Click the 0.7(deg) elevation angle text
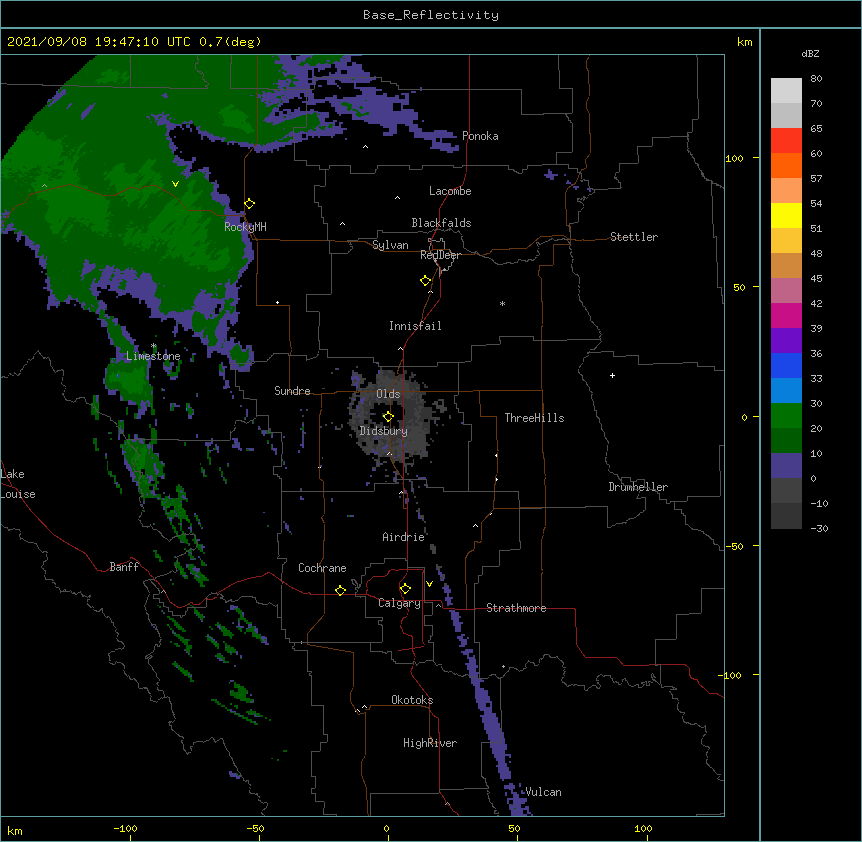Image resolution: width=862 pixels, height=842 pixels. coord(230,42)
